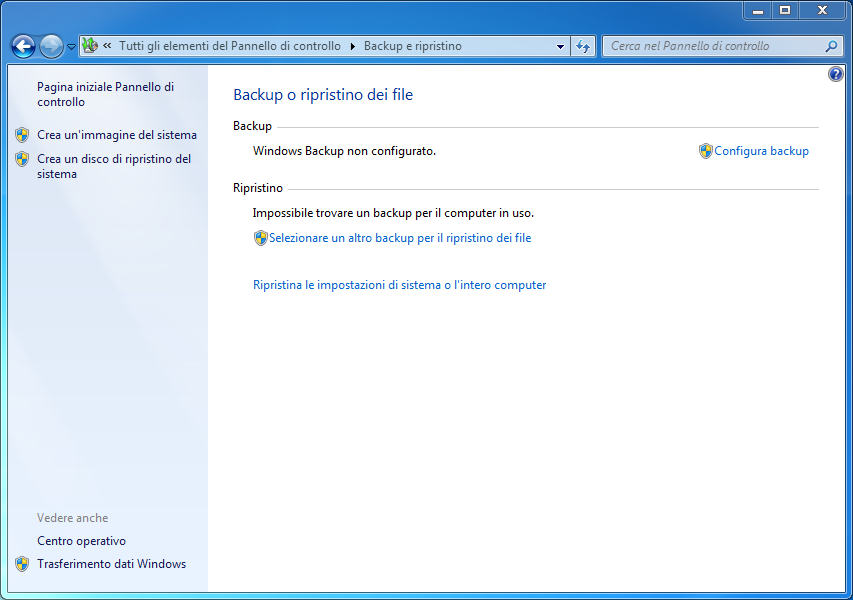Screen dimensions: 853x600
Task: Open Help via the question mark icon
Action: click(836, 74)
